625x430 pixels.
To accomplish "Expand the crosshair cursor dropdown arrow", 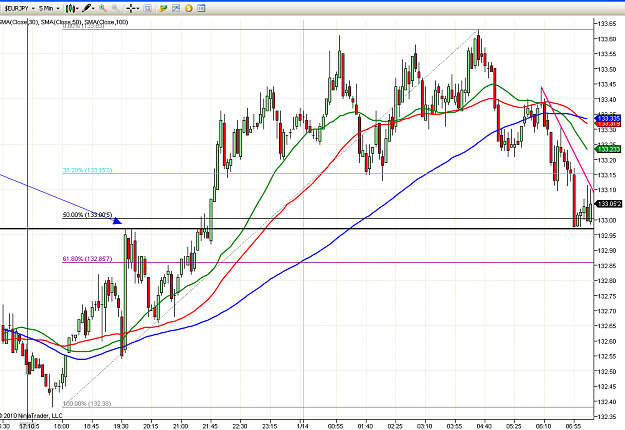I will [x=138, y=8].
